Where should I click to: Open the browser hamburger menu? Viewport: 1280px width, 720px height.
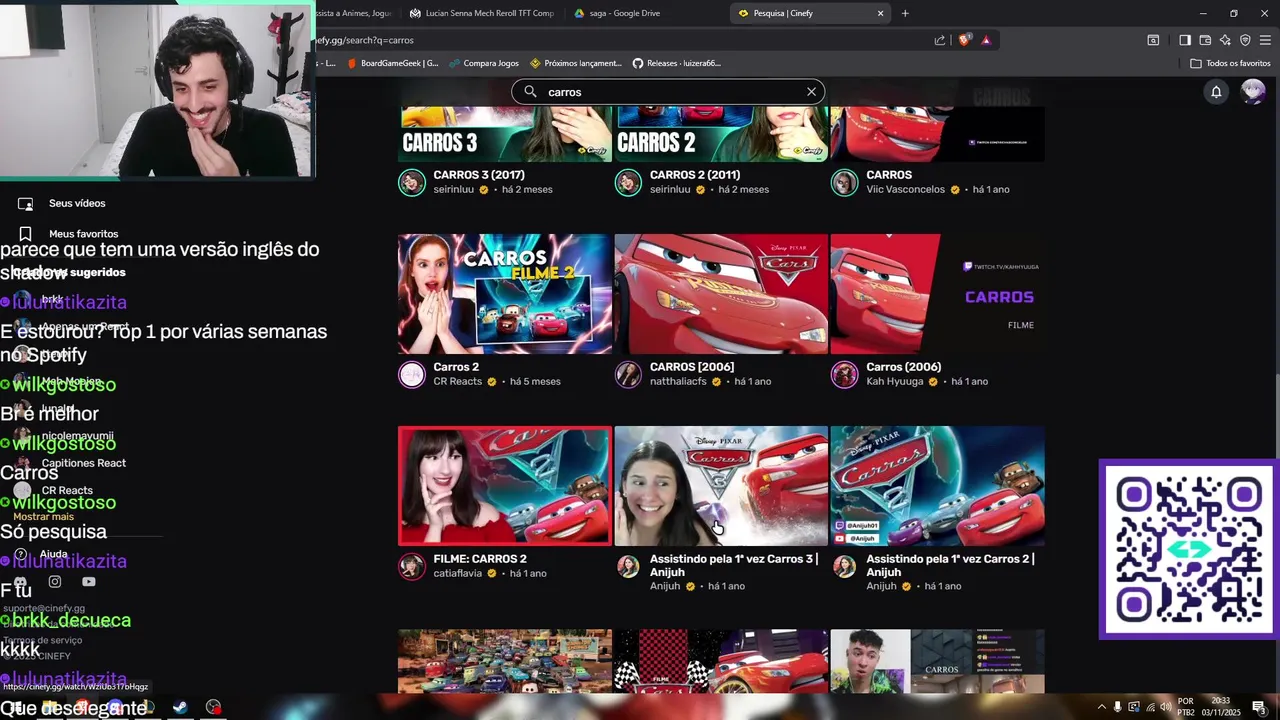[1265, 40]
